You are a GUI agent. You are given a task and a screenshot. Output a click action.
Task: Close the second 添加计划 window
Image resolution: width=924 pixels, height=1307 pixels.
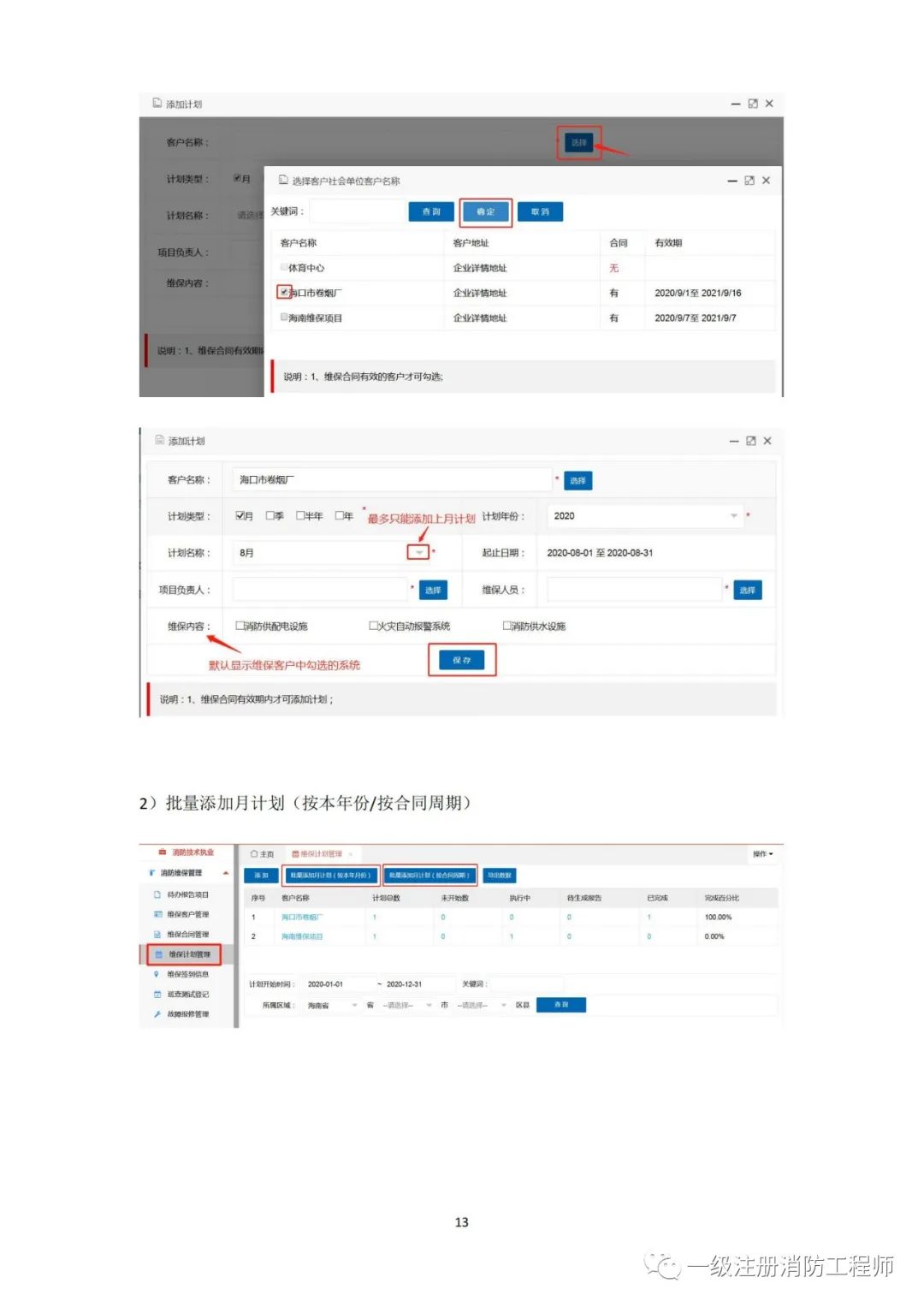[x=767, y=441]
